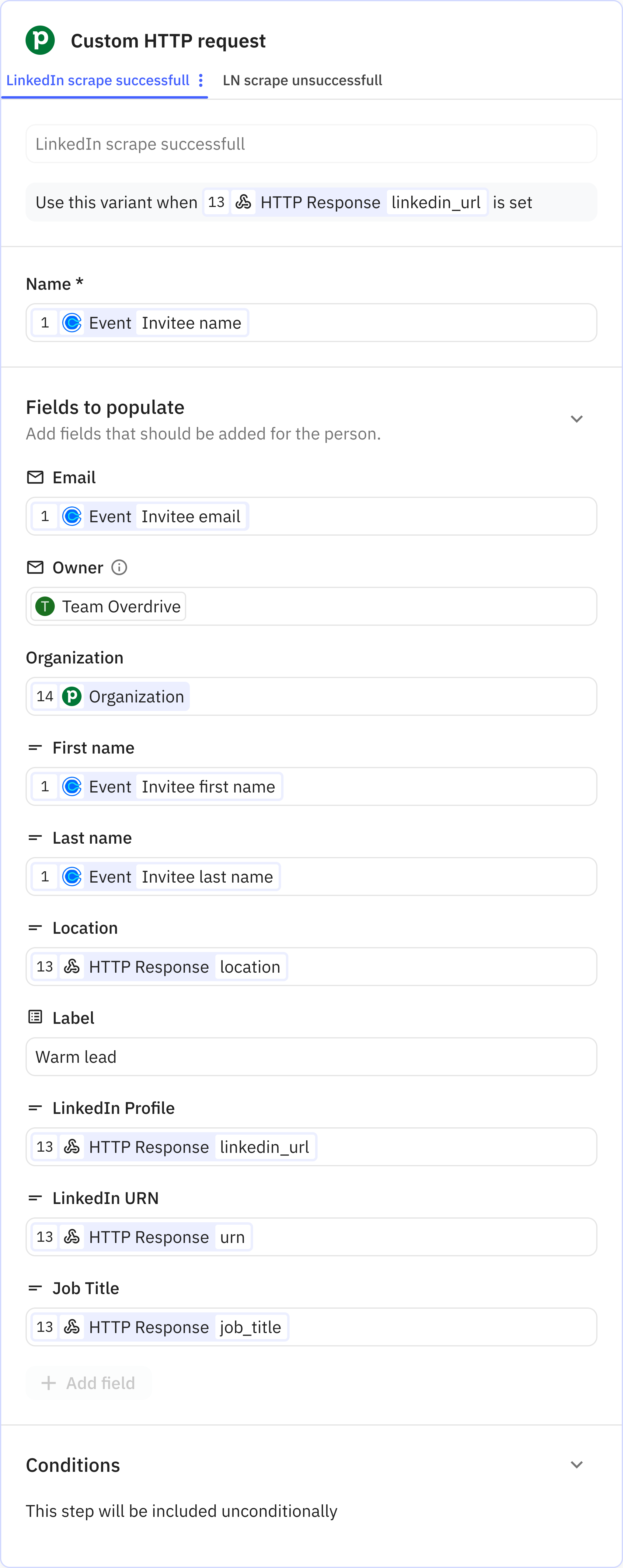
Task: Click the Pipedrive icon on the Organization token
Action: click(x=72, y=696)
